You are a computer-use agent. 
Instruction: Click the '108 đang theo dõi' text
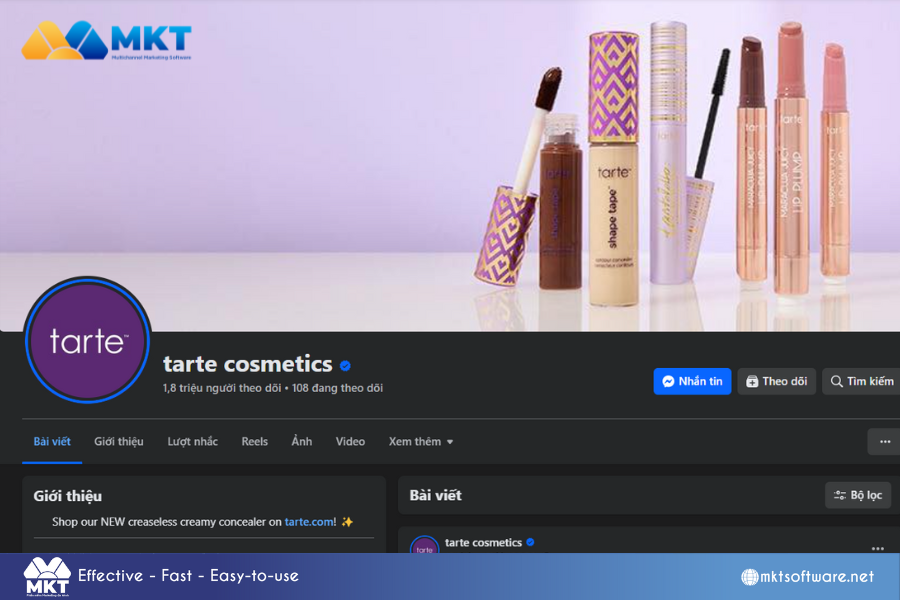pos(338,388)
